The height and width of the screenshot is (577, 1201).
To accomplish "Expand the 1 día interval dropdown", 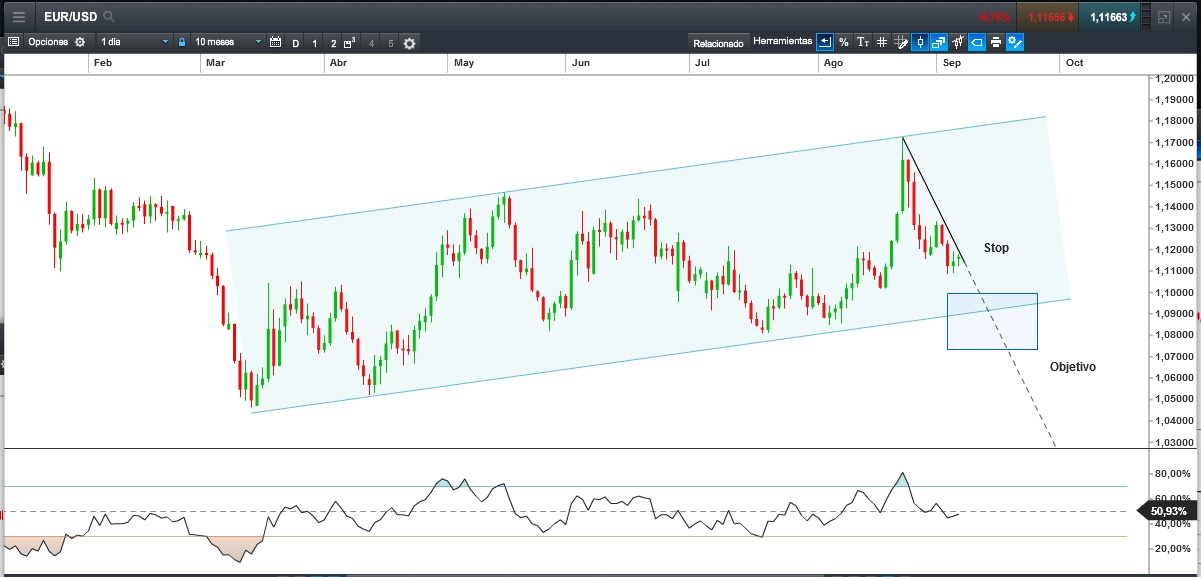I will (x=134, y=42).
